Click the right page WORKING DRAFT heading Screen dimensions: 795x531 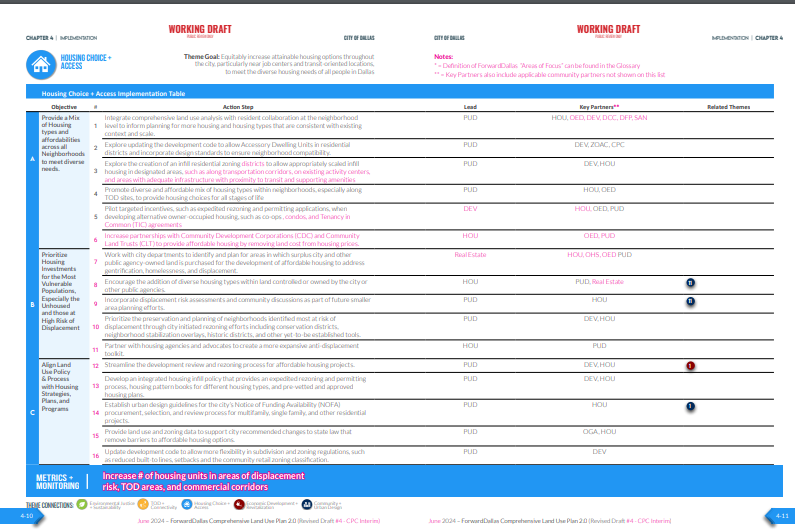tap(608, 29)
